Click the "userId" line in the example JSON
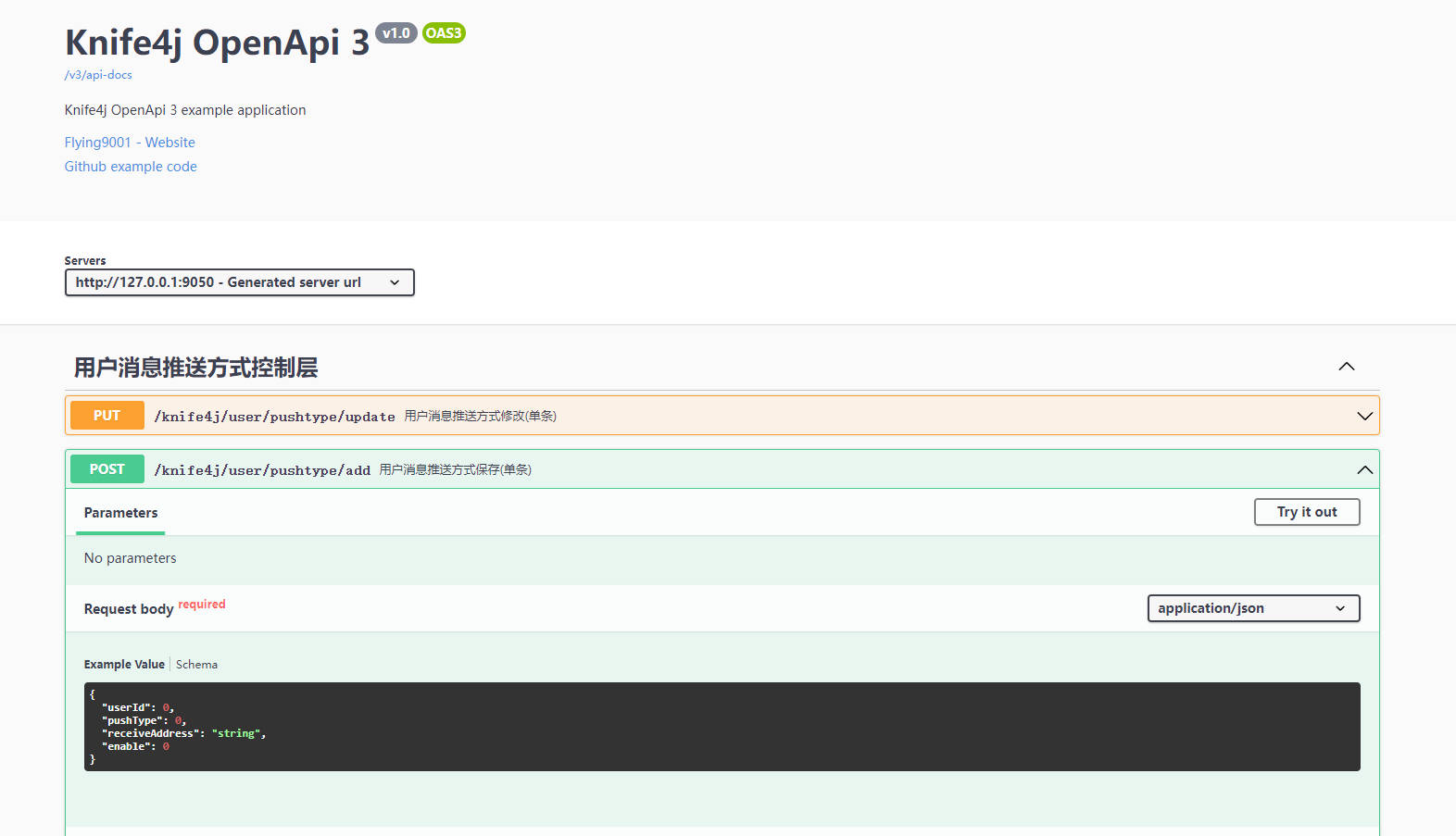This screenshot has height=836, width=1456. pos(137,707)
